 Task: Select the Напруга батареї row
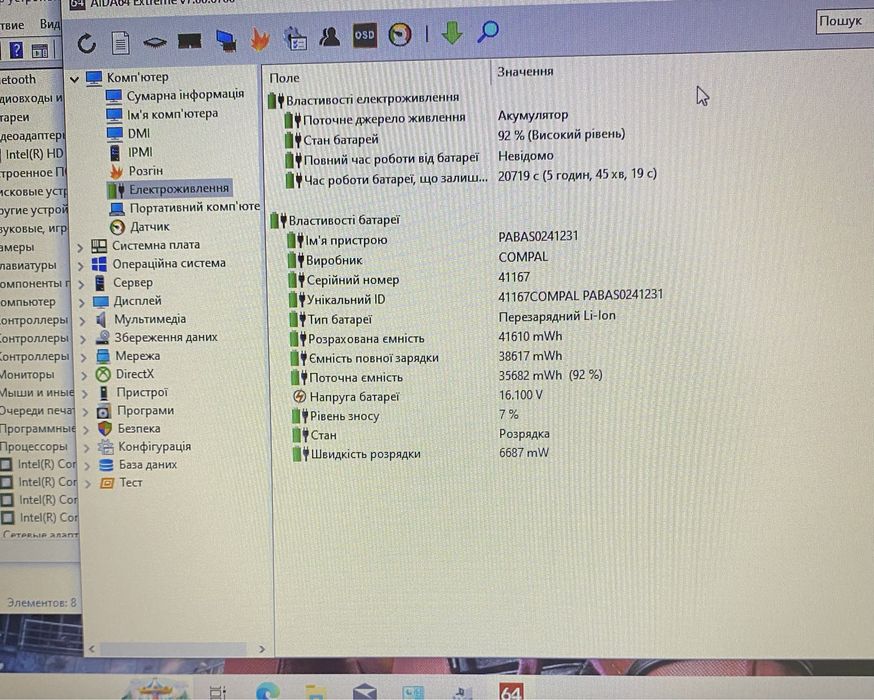tap(418, 396)
